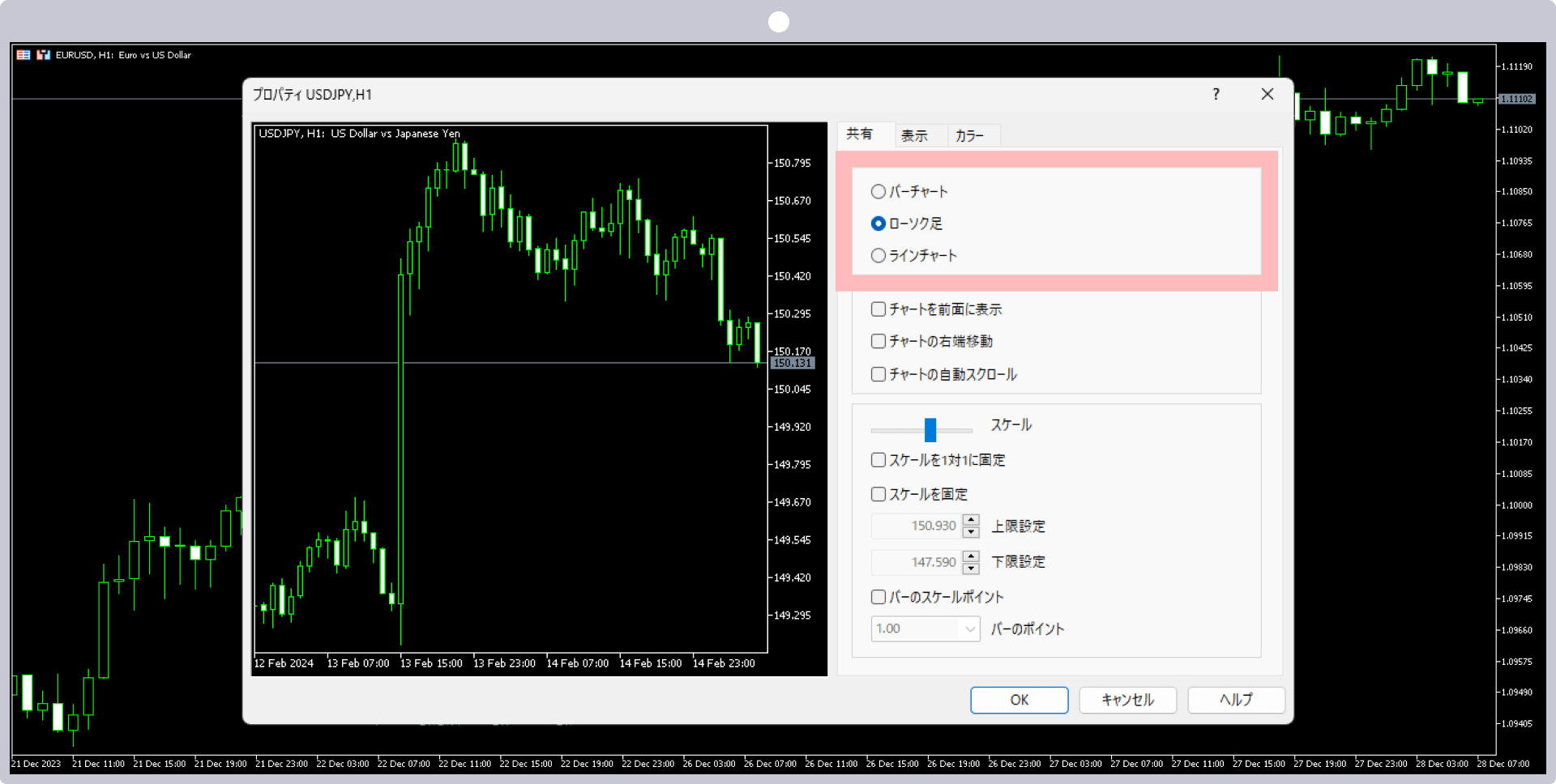Image resolution: width=1556 pixels, height=784 pixels.
Task: Click the 149.295 price label in preview chart
Action: click(x=792, y=616)
